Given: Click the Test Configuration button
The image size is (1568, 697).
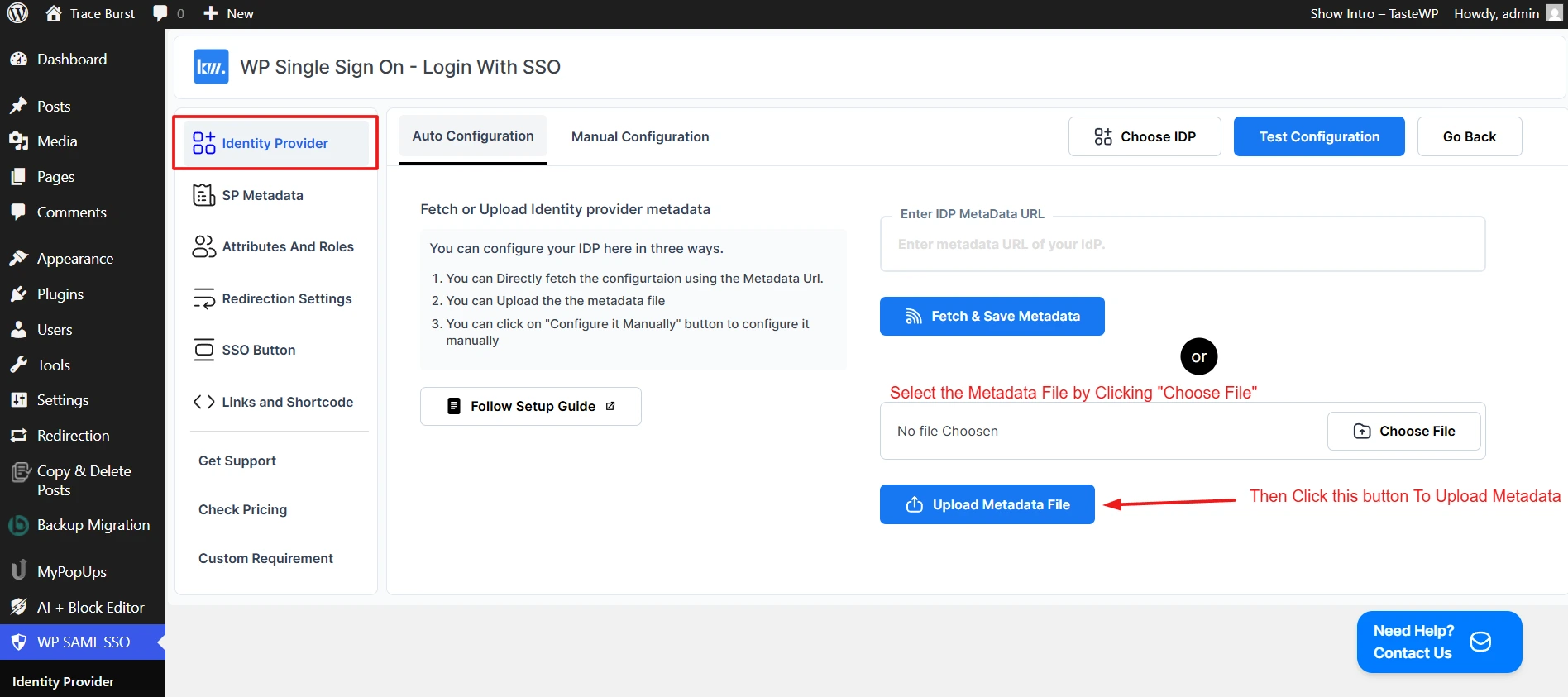Looking at the screenshot, I should click(1319, 136).
